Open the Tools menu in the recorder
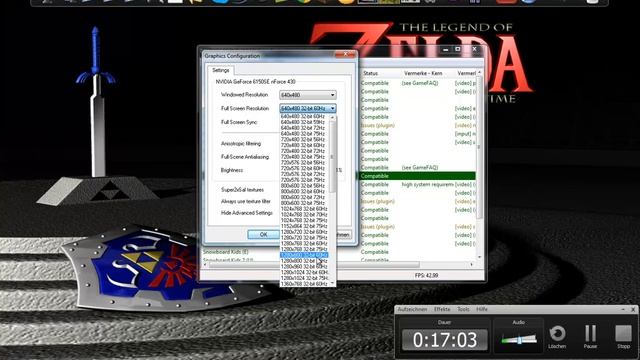Image resolution: width=640 pixels, height=360 pixels. point(463,309)
